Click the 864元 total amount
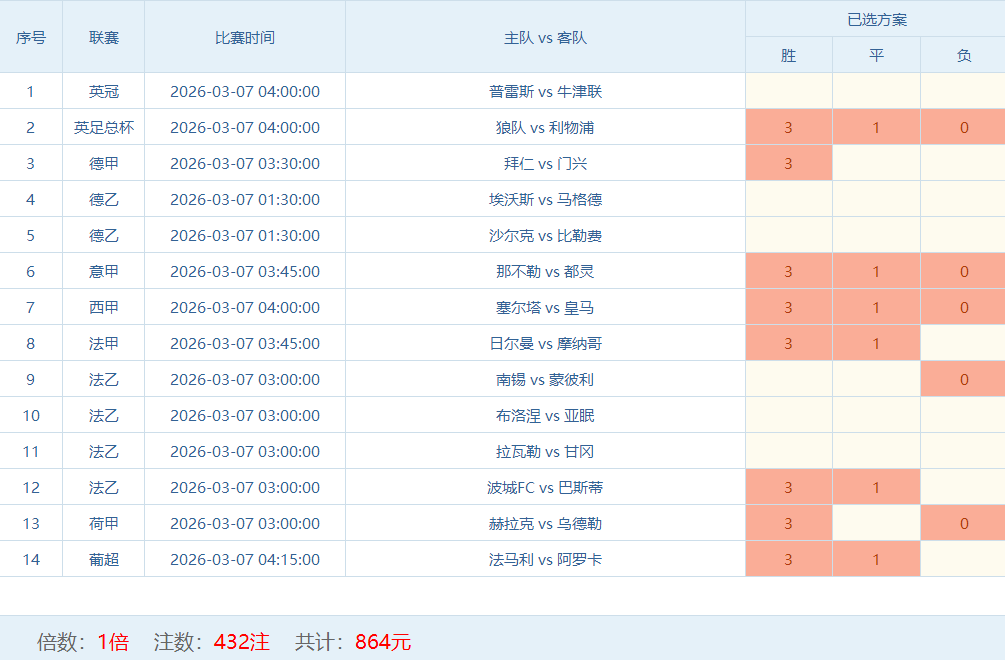This screenshot has width=1005, height=660. click(383, 642)
